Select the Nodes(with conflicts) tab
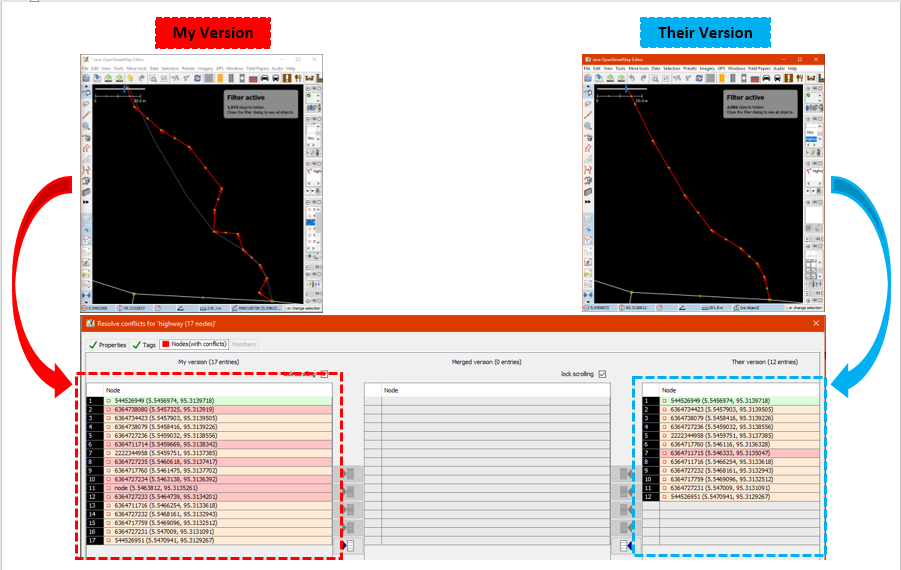This screenshot has height=570, width=901. [x=195, y=344]
